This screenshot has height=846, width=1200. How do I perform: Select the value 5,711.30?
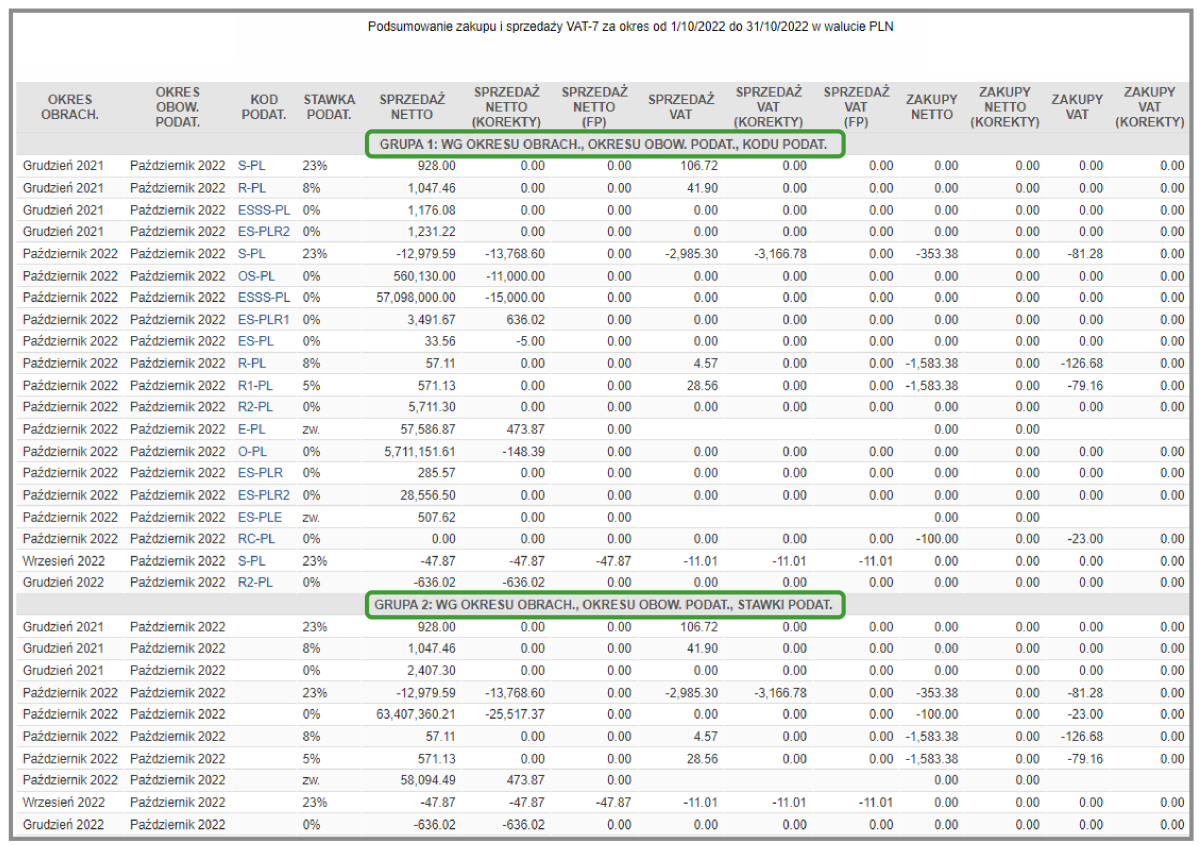click(x=432, y=408)
